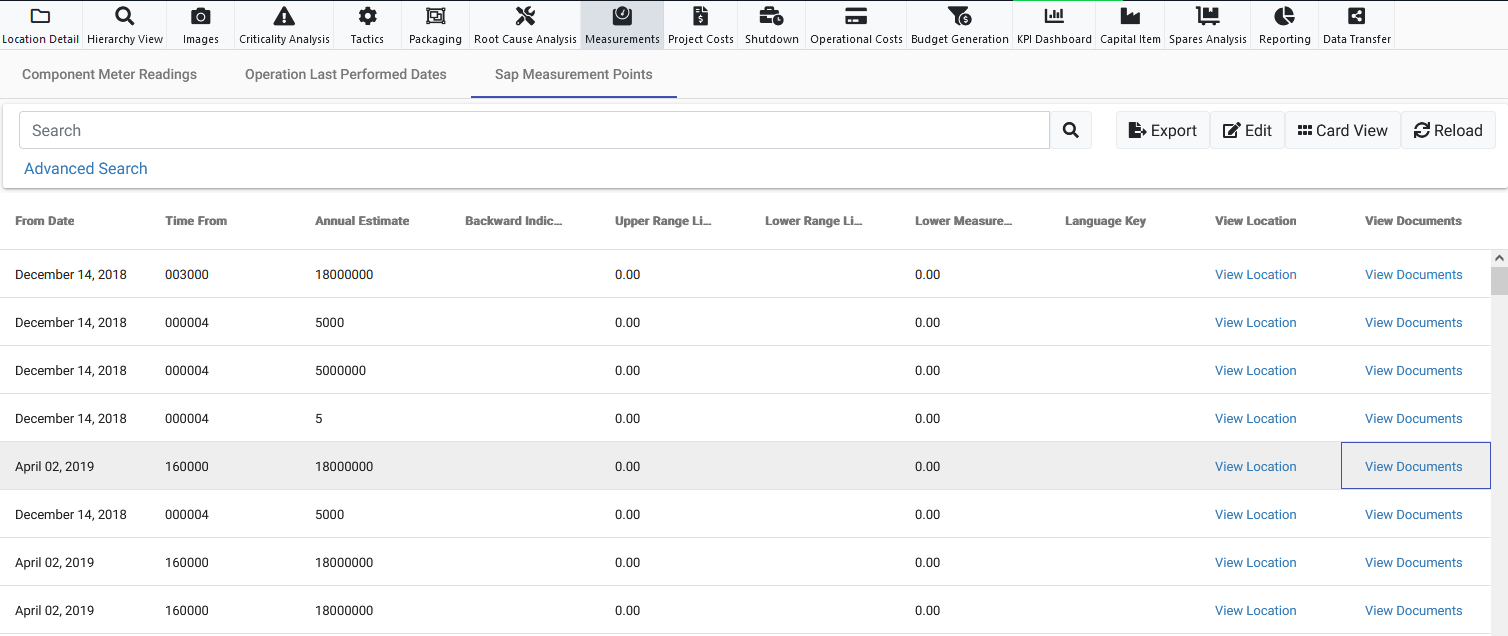
Task: Click Backward Indic... column header
Action: pos(514,221)
